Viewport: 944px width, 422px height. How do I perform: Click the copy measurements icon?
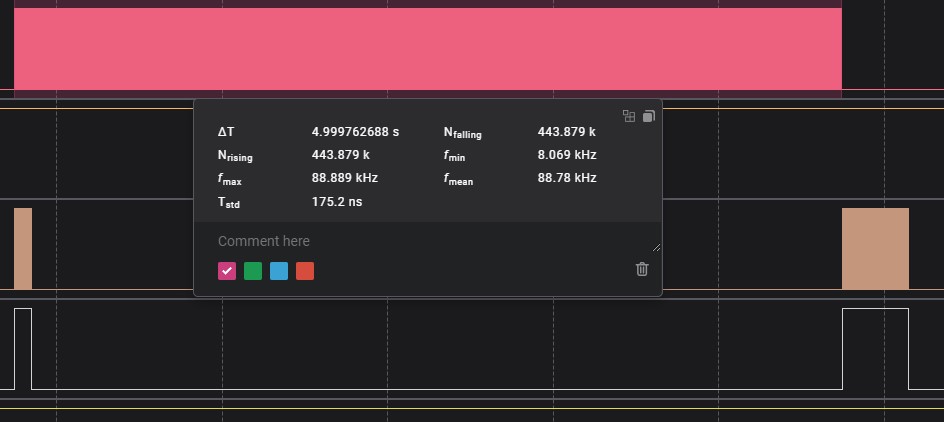click(x=648, y=116)
